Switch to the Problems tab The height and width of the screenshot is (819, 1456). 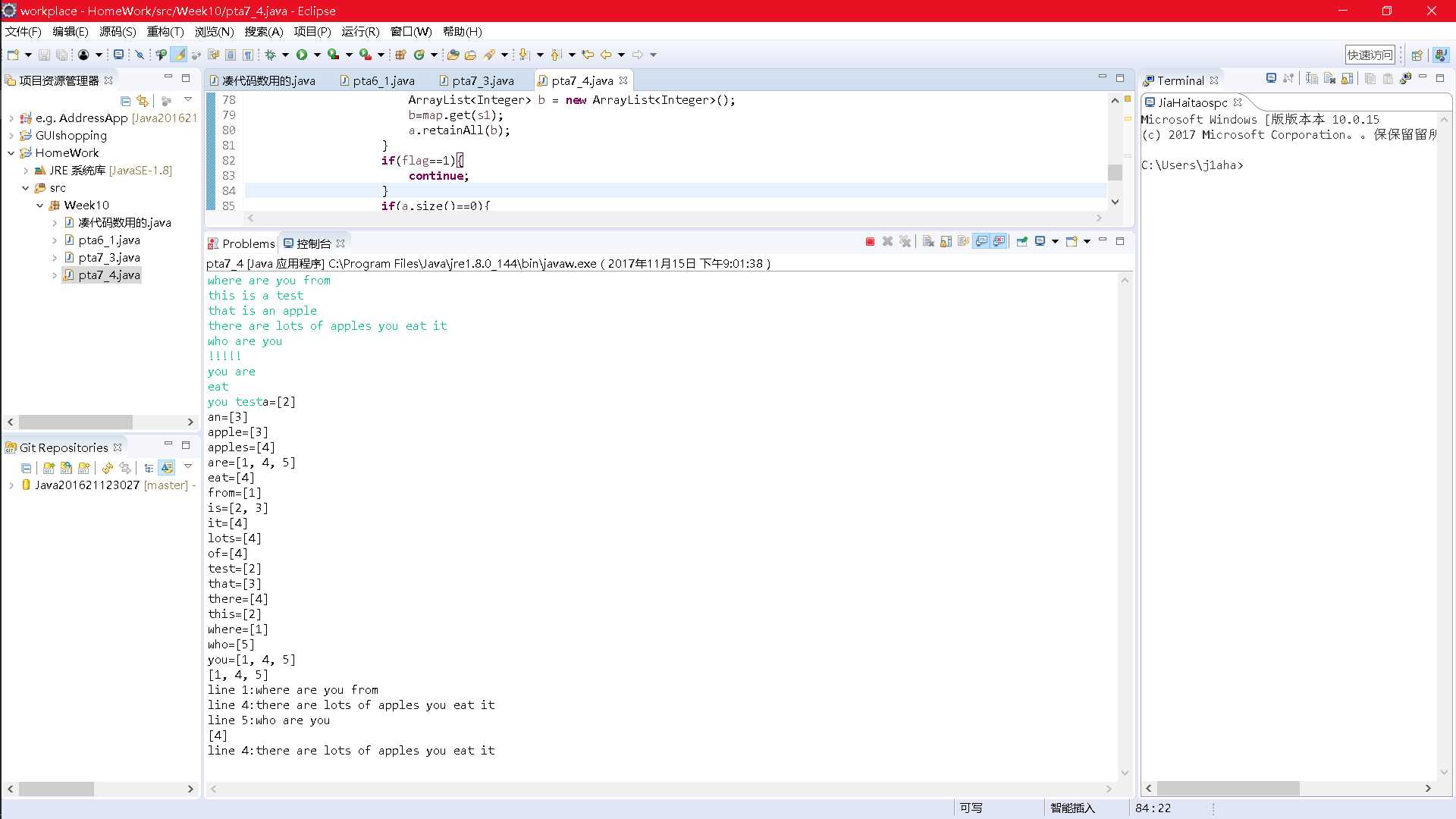[x=248, y=243]
